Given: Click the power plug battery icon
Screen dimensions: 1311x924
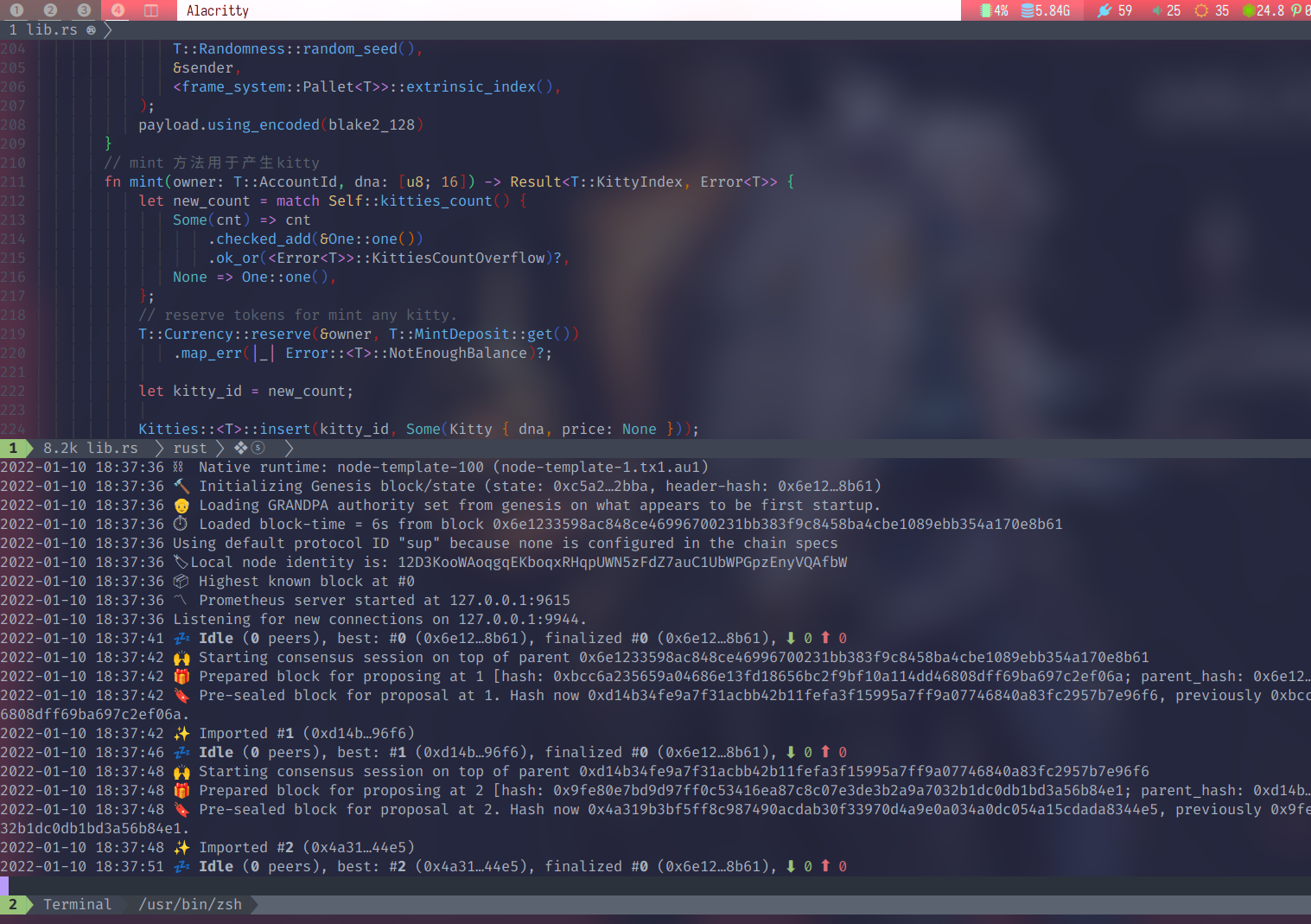Looking at the screenshot, I should tap(1104, 10).
